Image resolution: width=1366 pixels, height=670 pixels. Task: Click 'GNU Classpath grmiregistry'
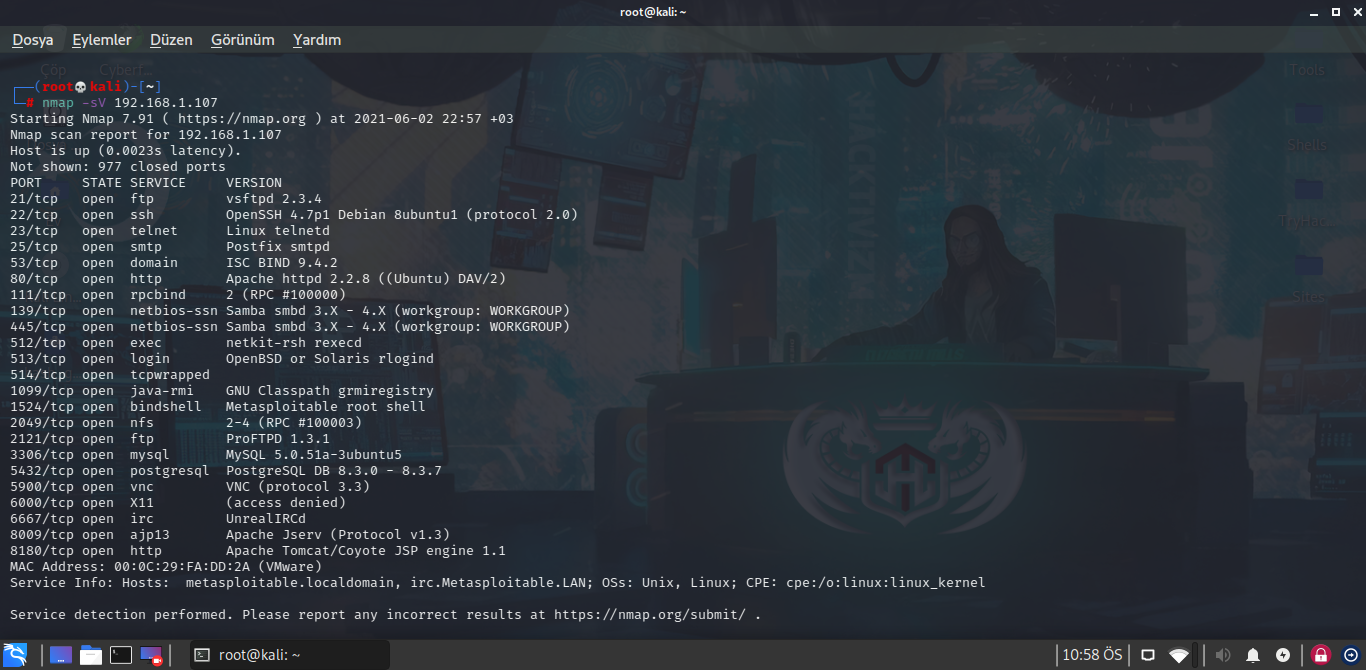(330, 391)
